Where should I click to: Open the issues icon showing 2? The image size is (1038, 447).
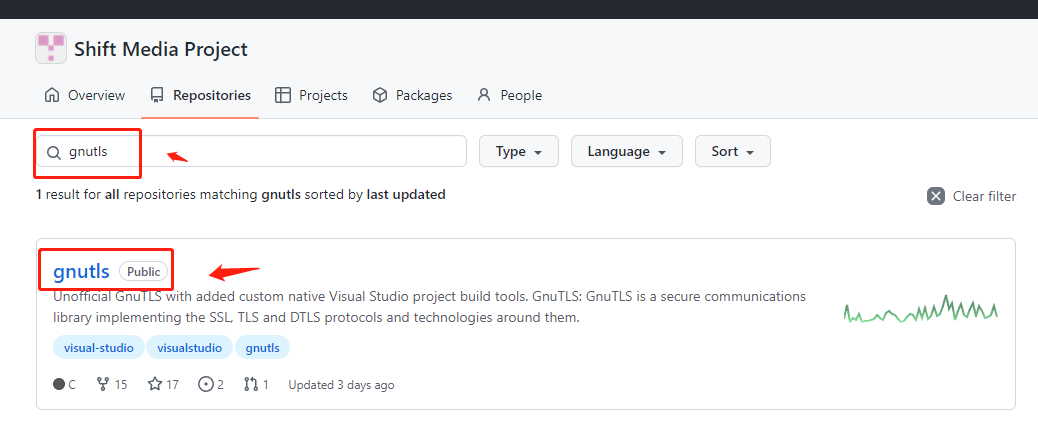(206, 384)
